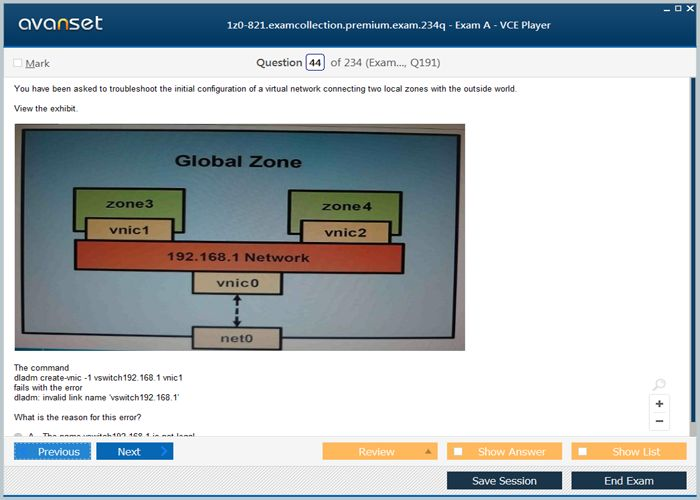Enable the Show List checkbox
Screen dimensions: 700x500
point(583,452)
